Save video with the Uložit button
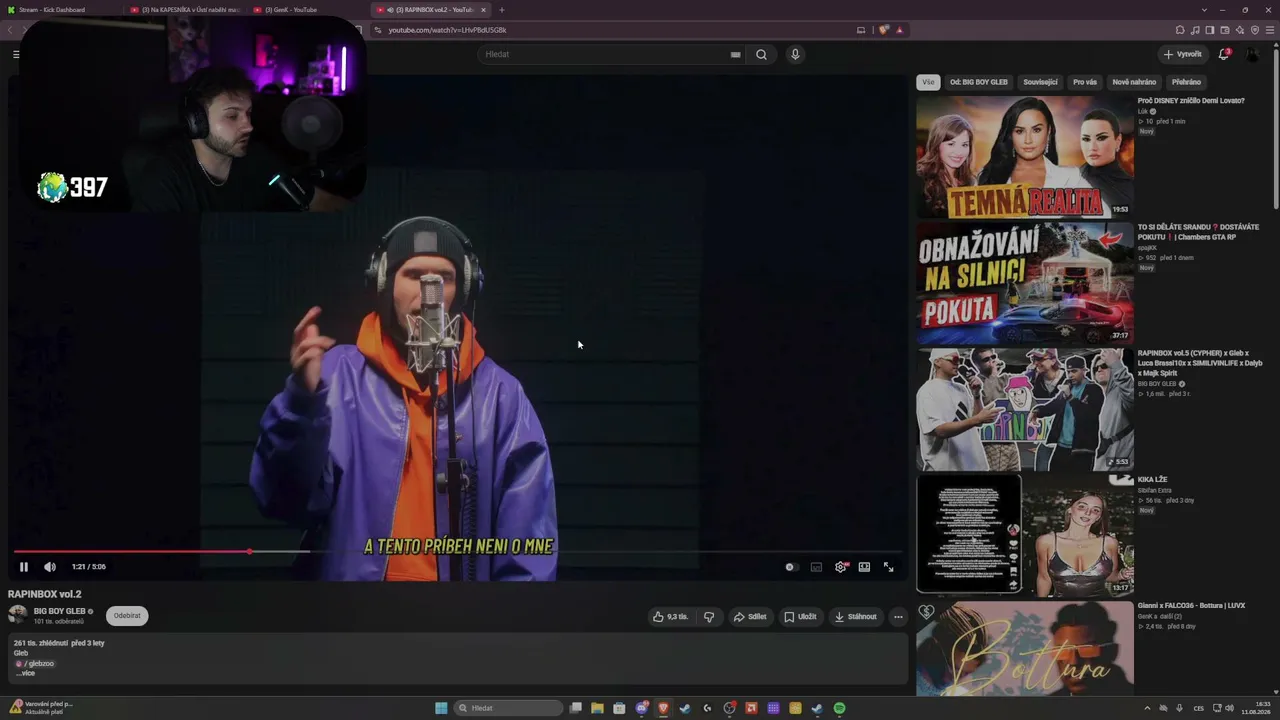 click(x=800, y=617)
